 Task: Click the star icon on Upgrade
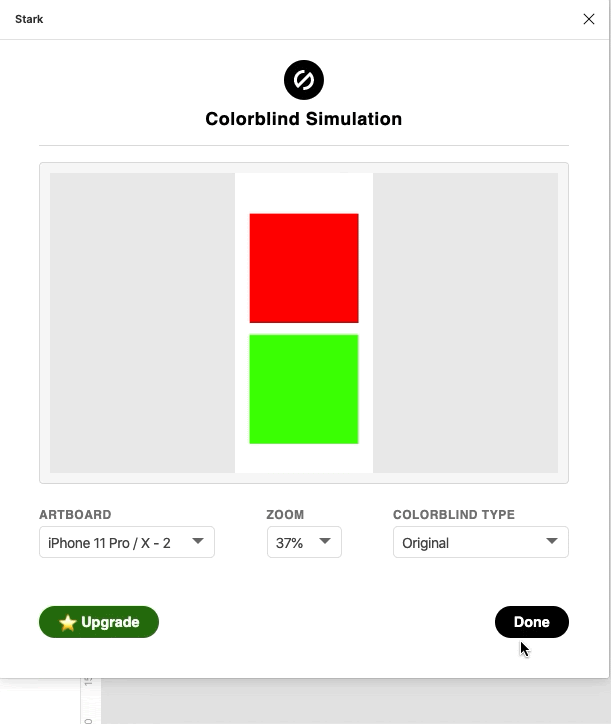pos(68,622)
